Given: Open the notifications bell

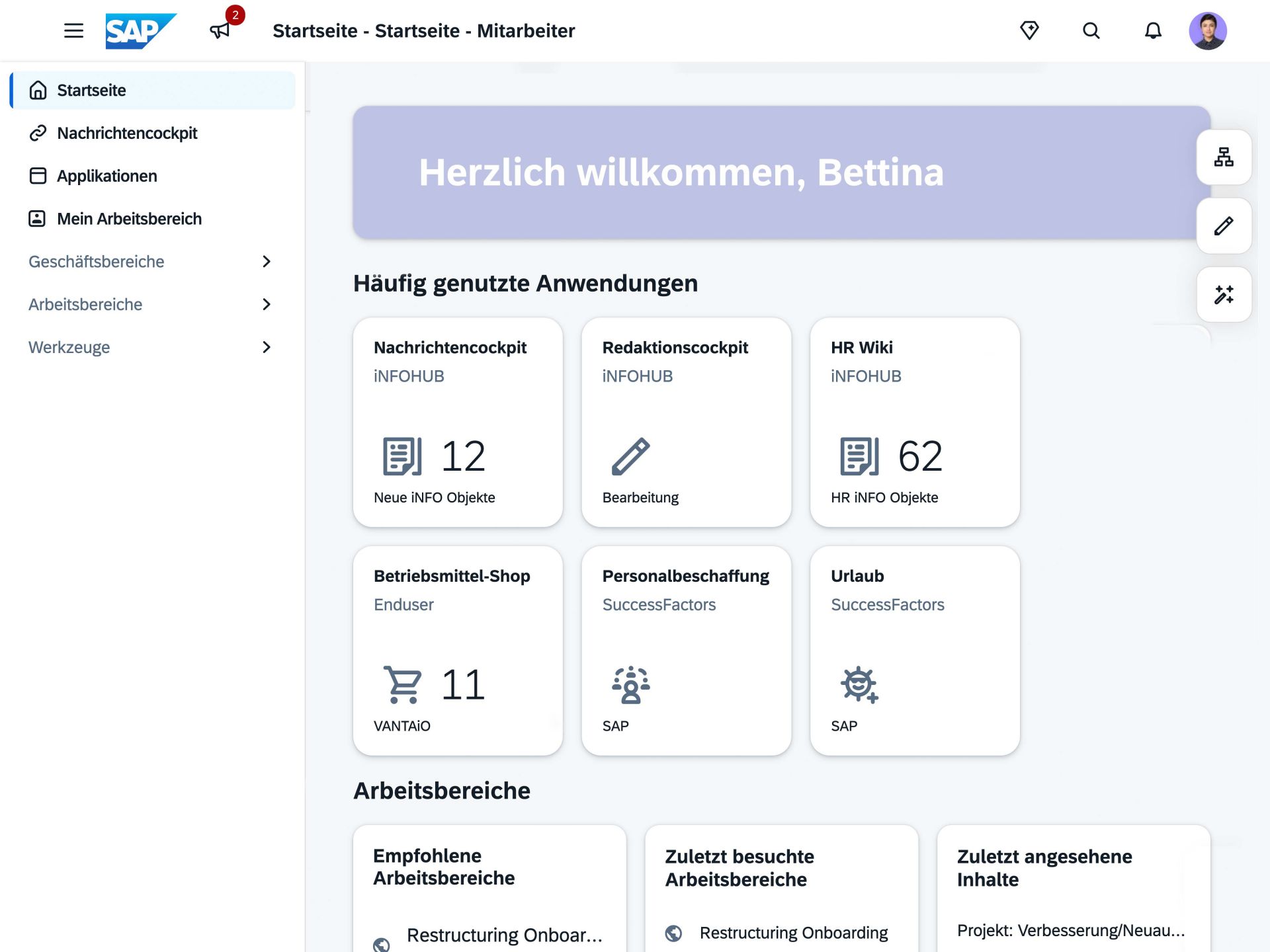Looking at the screenshot, I should (1153, 30).
